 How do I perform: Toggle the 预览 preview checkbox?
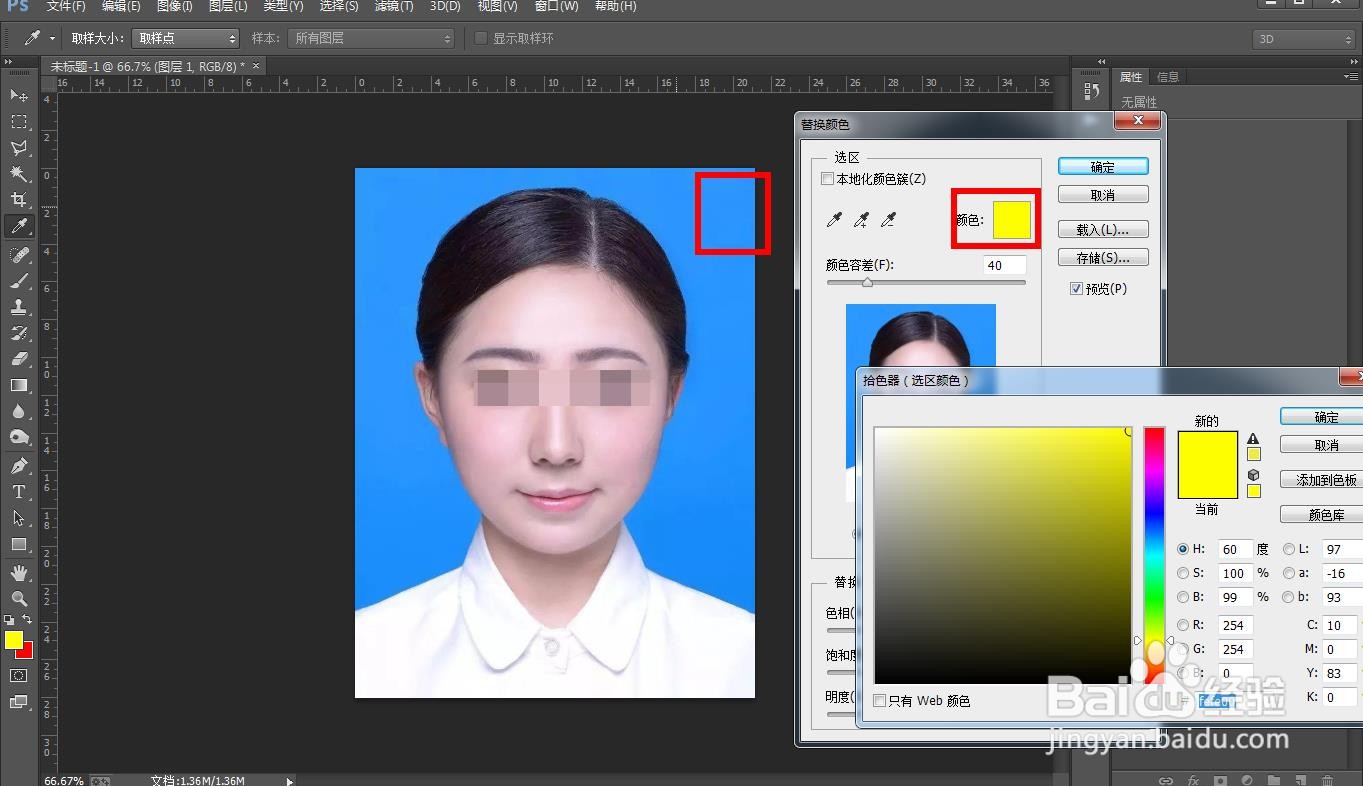[x=1076, y=289]
